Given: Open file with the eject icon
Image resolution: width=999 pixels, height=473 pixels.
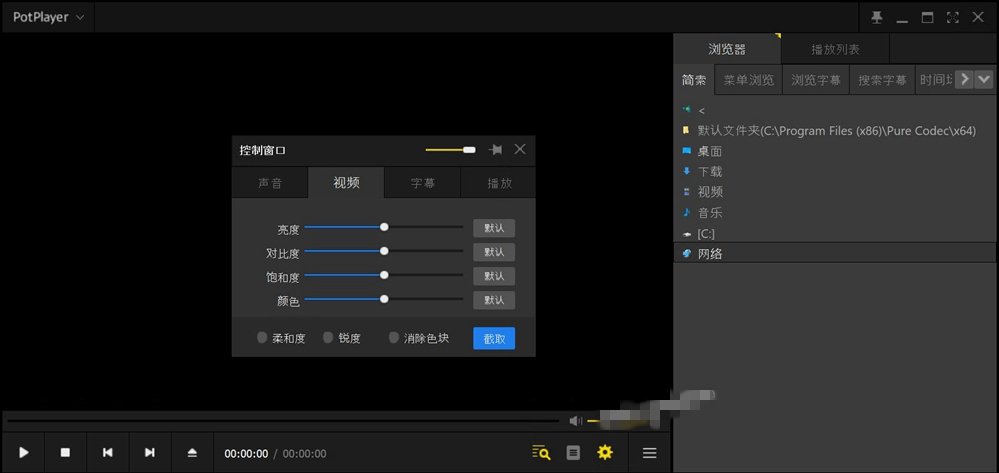Looking at the screenshot, I should tap(192, 453).
